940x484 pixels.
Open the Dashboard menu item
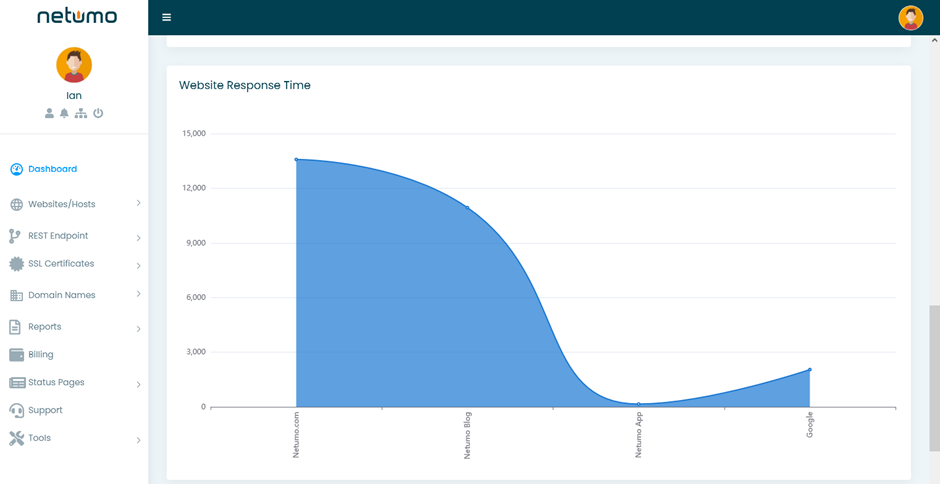point(52,169)
